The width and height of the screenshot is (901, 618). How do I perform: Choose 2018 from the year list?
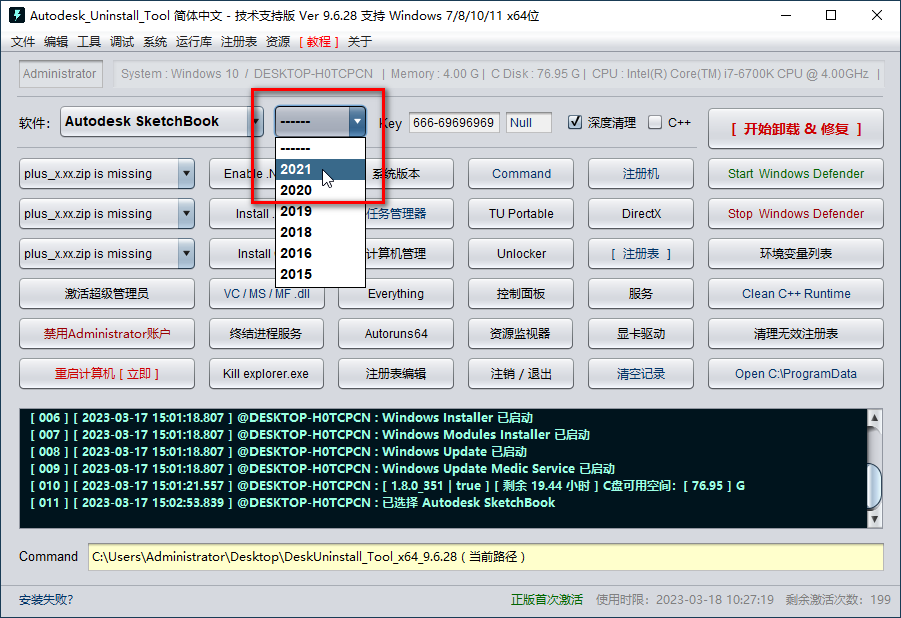click(320, 232)
